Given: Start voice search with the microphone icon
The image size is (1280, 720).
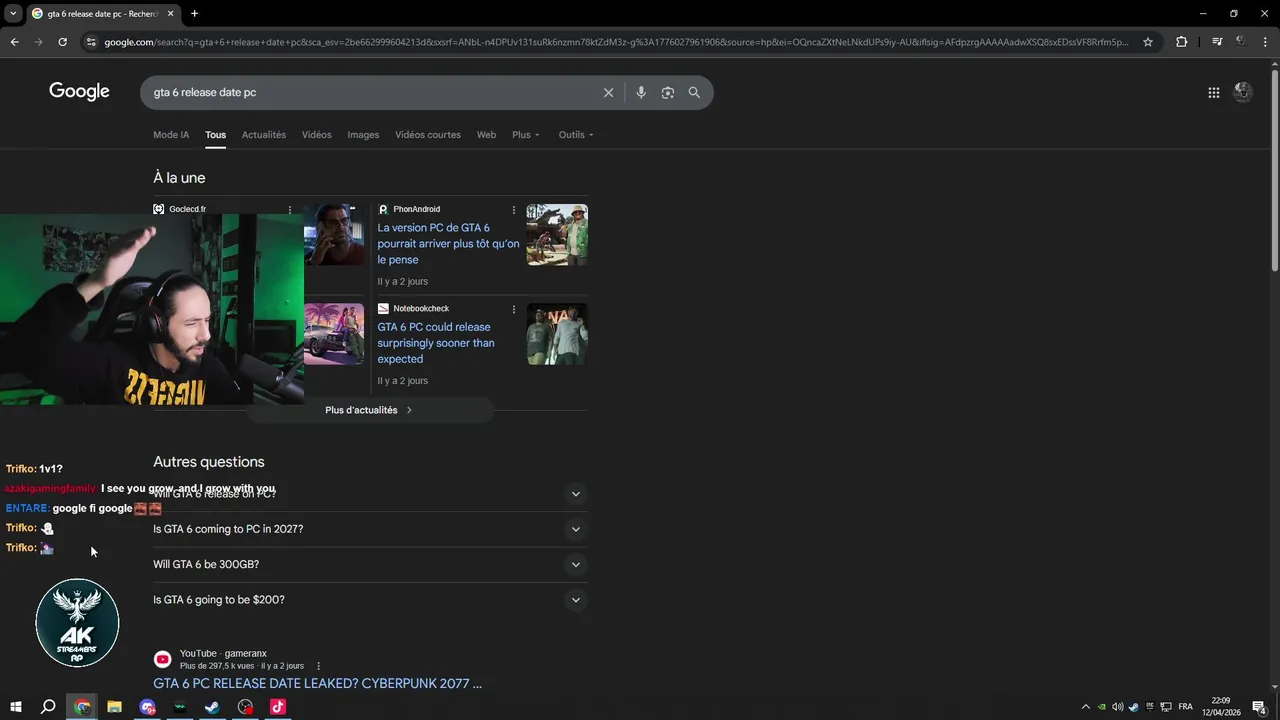Looking at the screenshot, I should (641, 92).
